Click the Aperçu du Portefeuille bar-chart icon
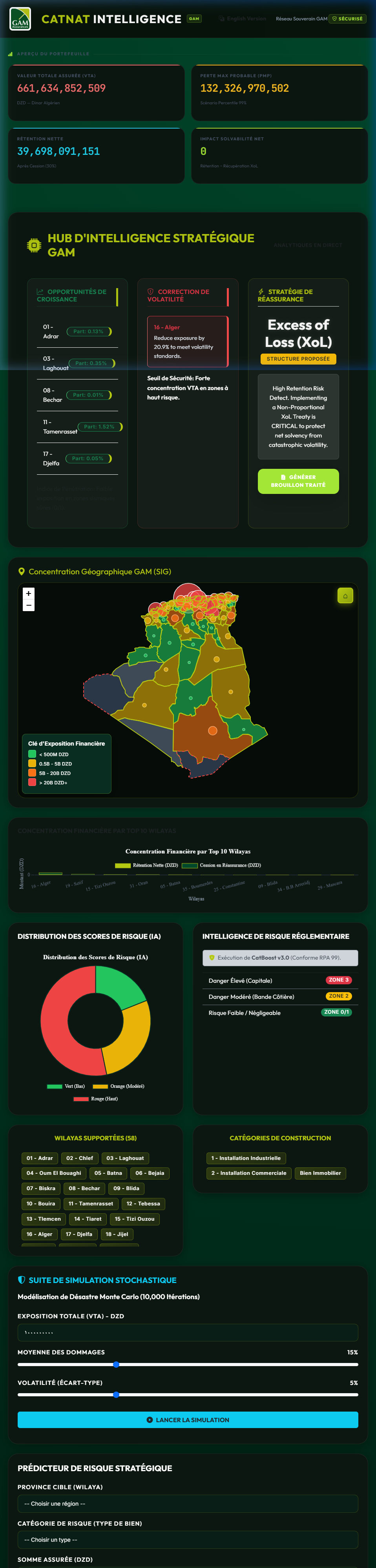Image resolution: width=376 pixels, height=1568 pixels. [x=10, y=54]
